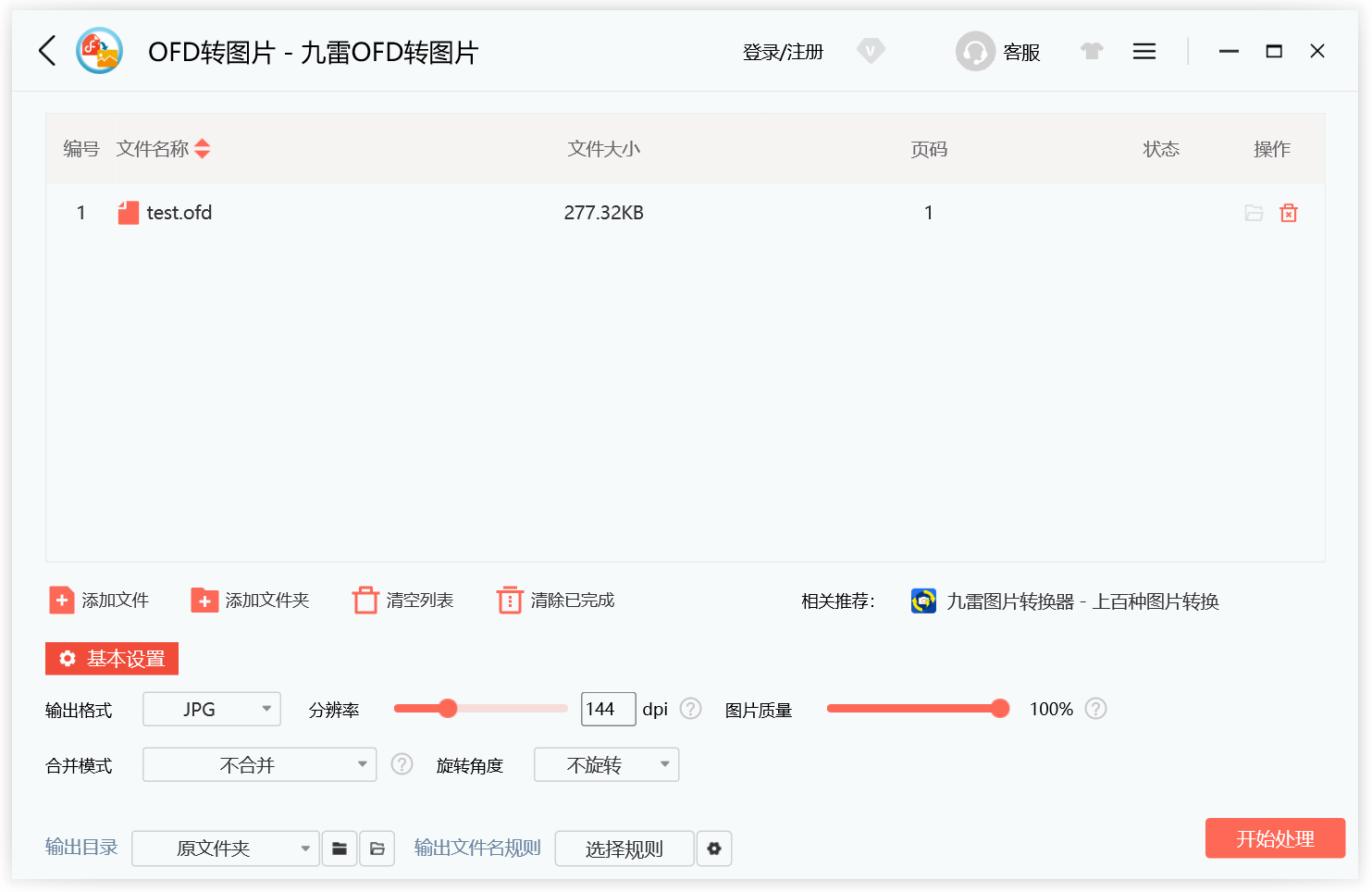
Task: Click the image quality help question mark
Action: coord(1096,709)
